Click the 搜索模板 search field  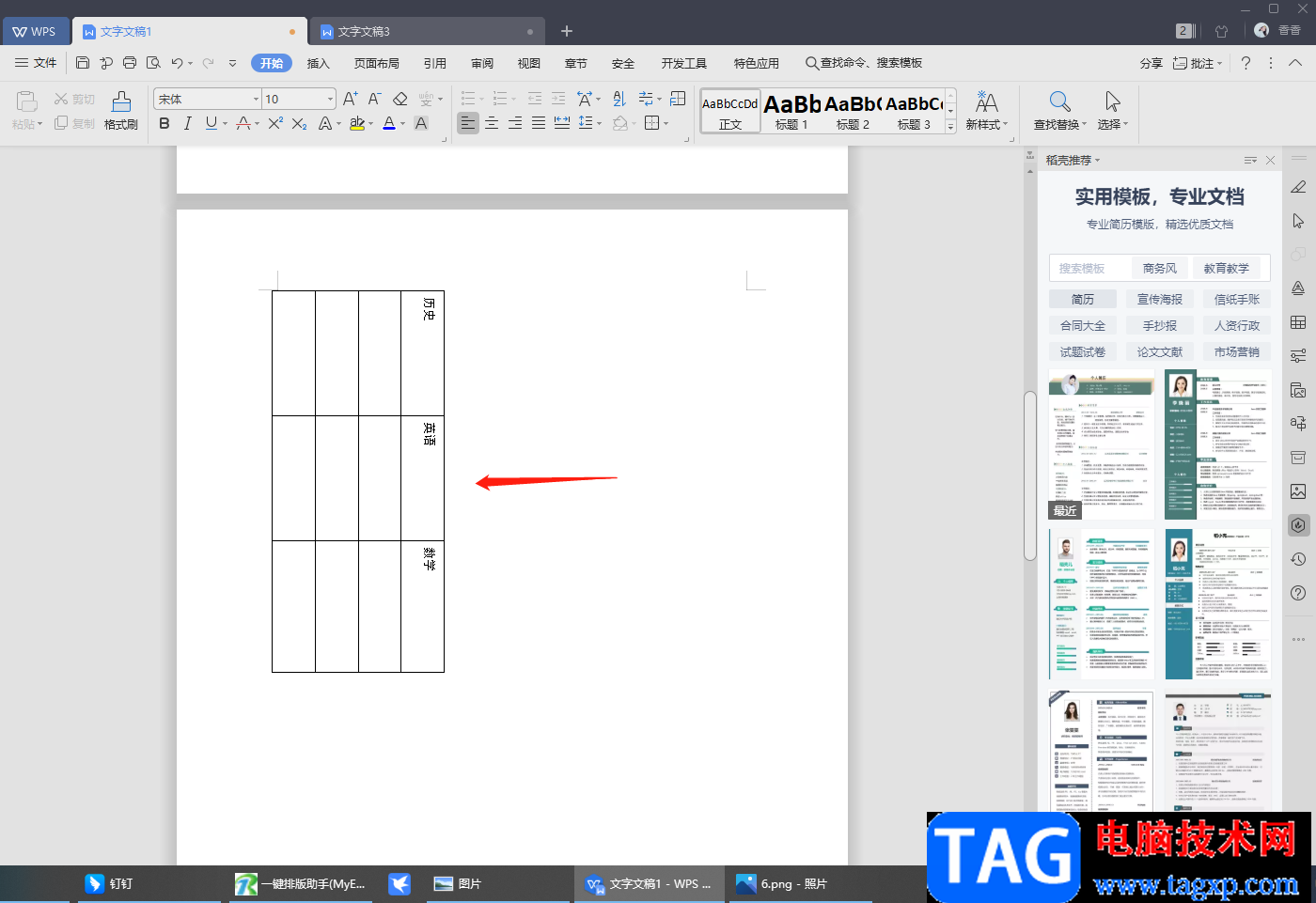[1090, 268]
